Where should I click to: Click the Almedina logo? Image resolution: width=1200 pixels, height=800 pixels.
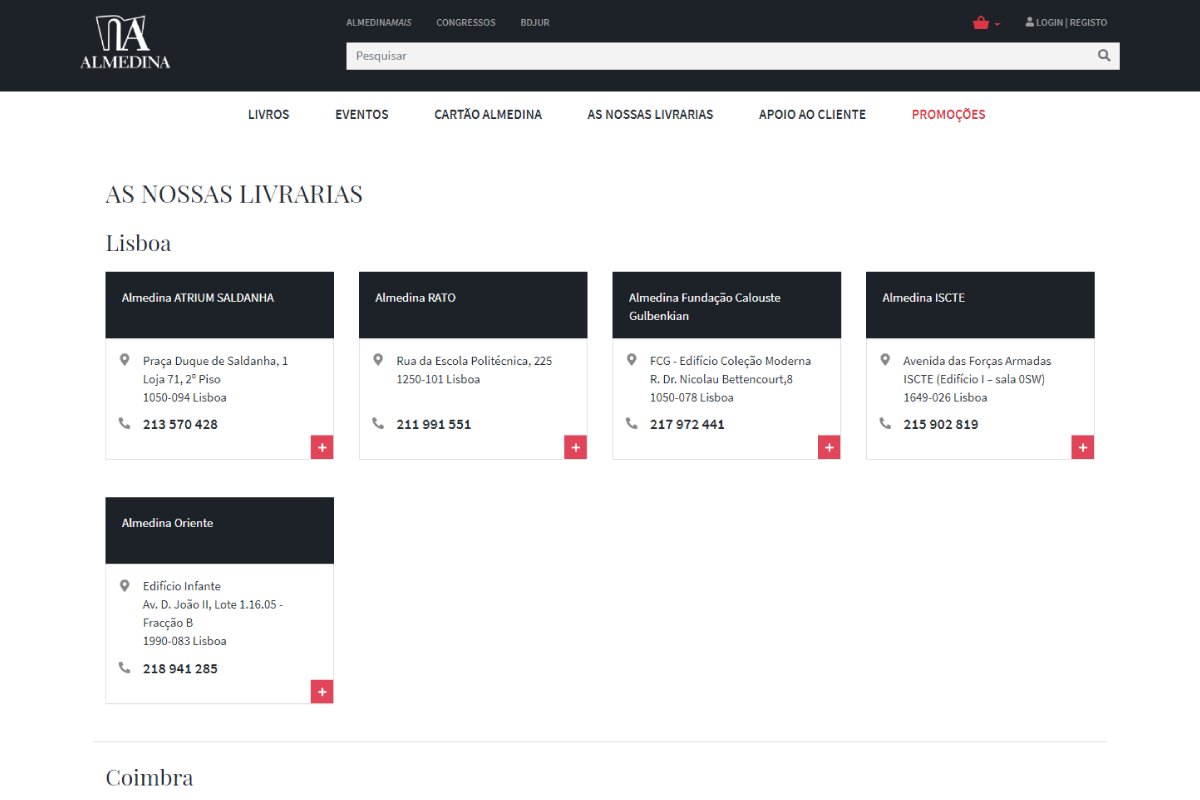click(x=125, y=42)
